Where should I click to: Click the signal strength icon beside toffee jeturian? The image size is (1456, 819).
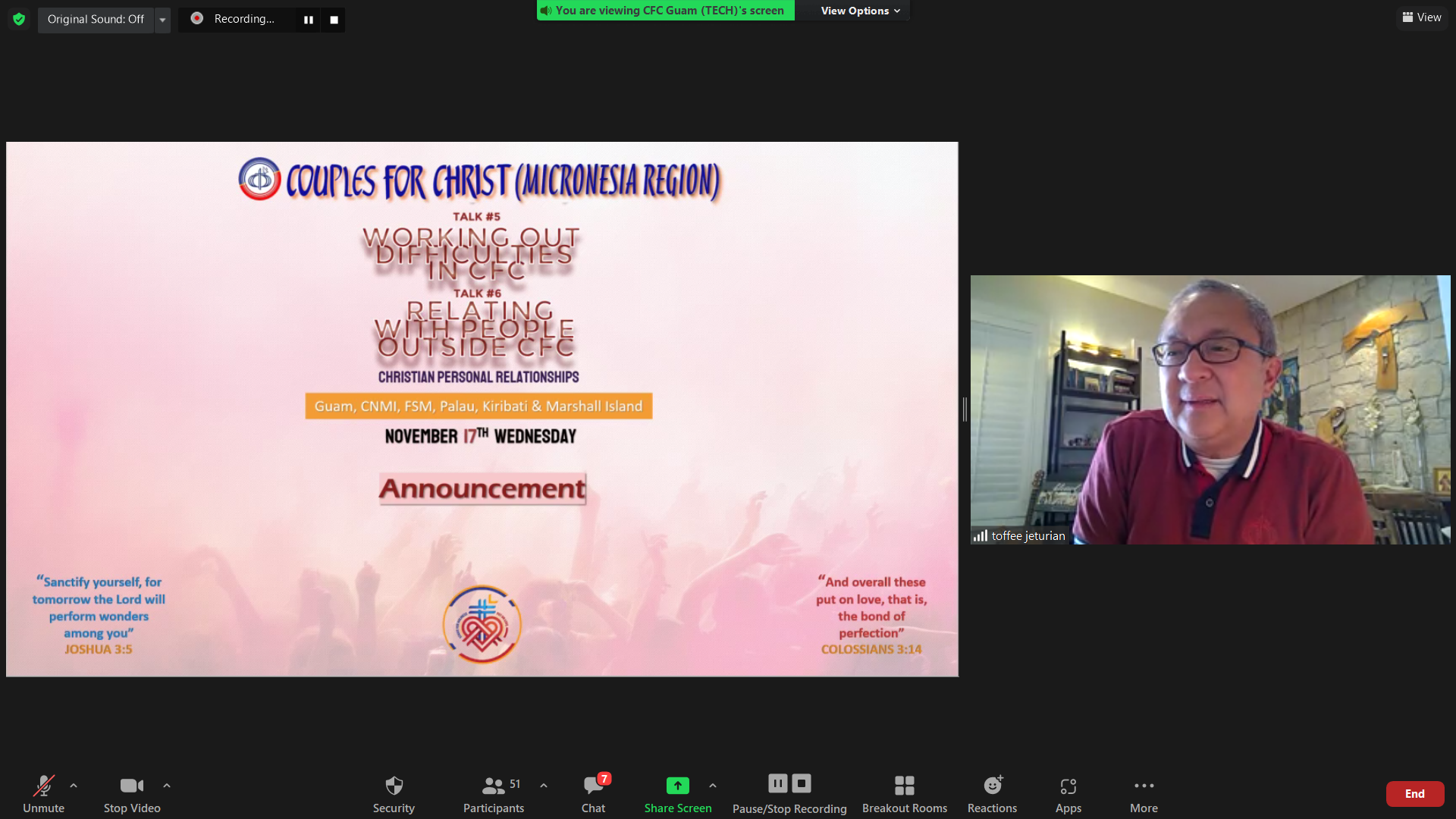point(981,535)
